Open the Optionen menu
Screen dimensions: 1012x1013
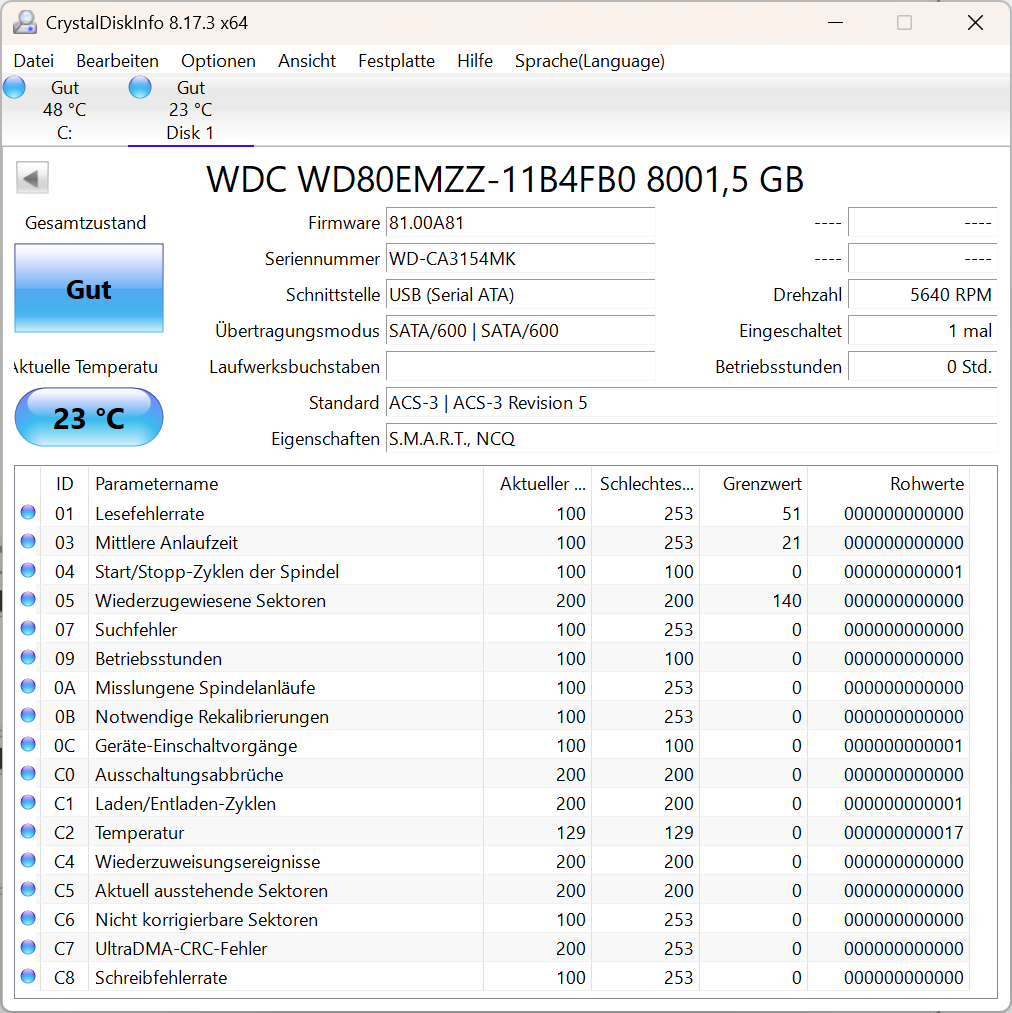coord(218,61)
